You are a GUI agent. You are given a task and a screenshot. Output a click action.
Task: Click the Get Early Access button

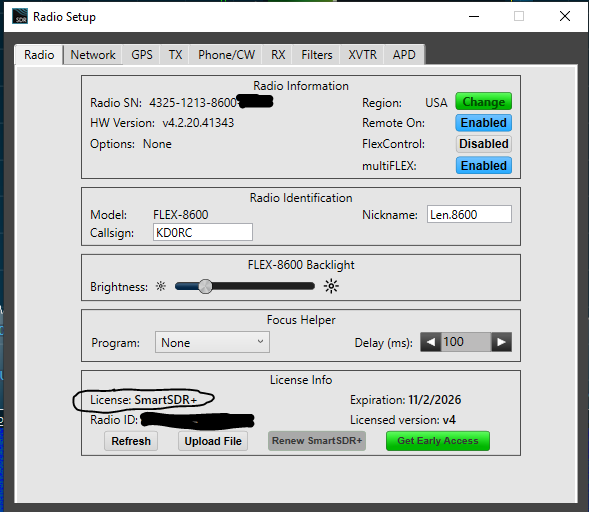[438, 441]
